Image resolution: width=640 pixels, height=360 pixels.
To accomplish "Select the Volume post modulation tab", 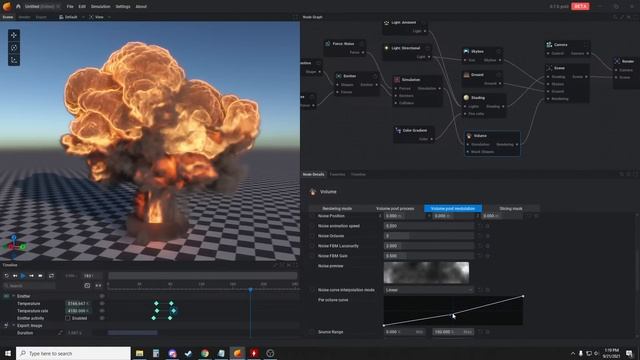I will click(x=453, y=209).
